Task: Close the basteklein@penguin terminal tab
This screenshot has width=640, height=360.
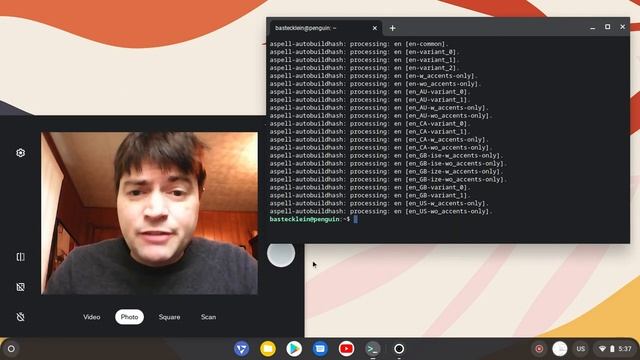Action: pos(375,28)
